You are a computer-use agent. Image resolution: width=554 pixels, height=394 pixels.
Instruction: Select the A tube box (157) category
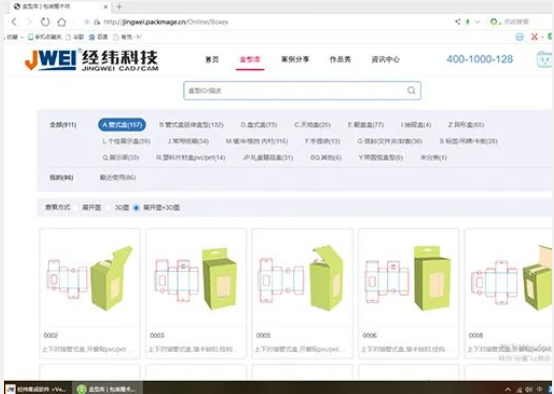tap(122, 125)
